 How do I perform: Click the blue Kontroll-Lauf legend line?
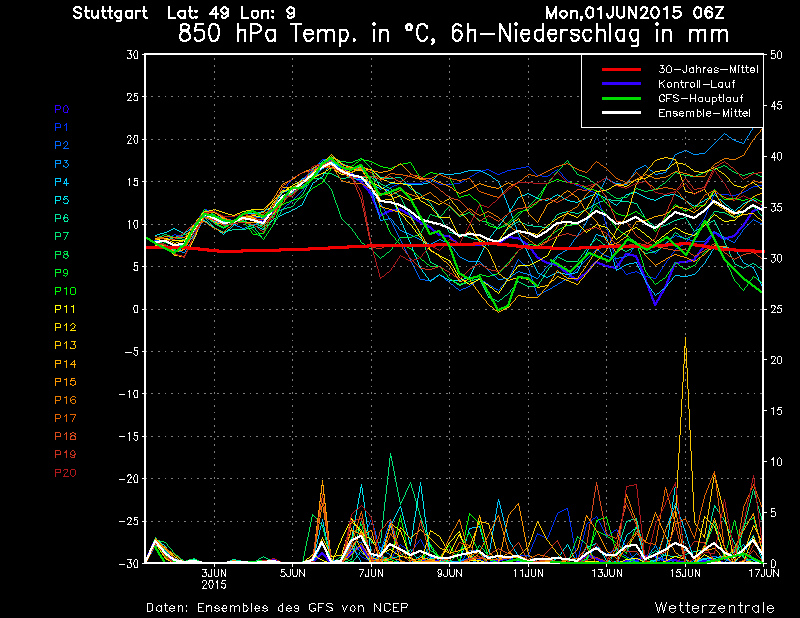click(x=621, y=84)
